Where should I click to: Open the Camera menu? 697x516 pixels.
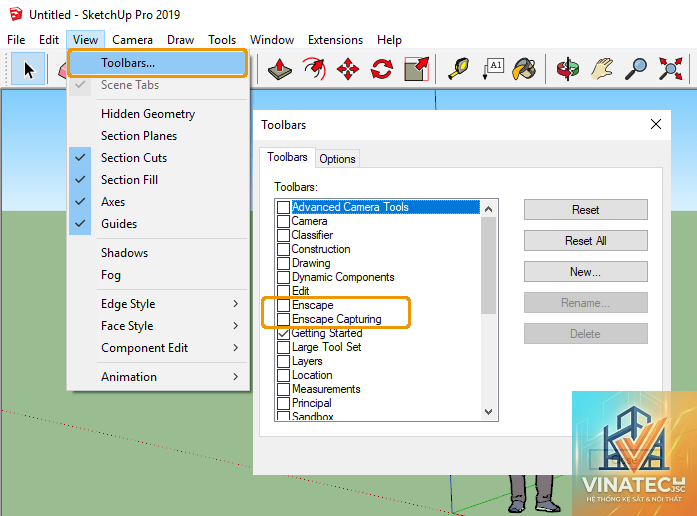pos(132,40)
